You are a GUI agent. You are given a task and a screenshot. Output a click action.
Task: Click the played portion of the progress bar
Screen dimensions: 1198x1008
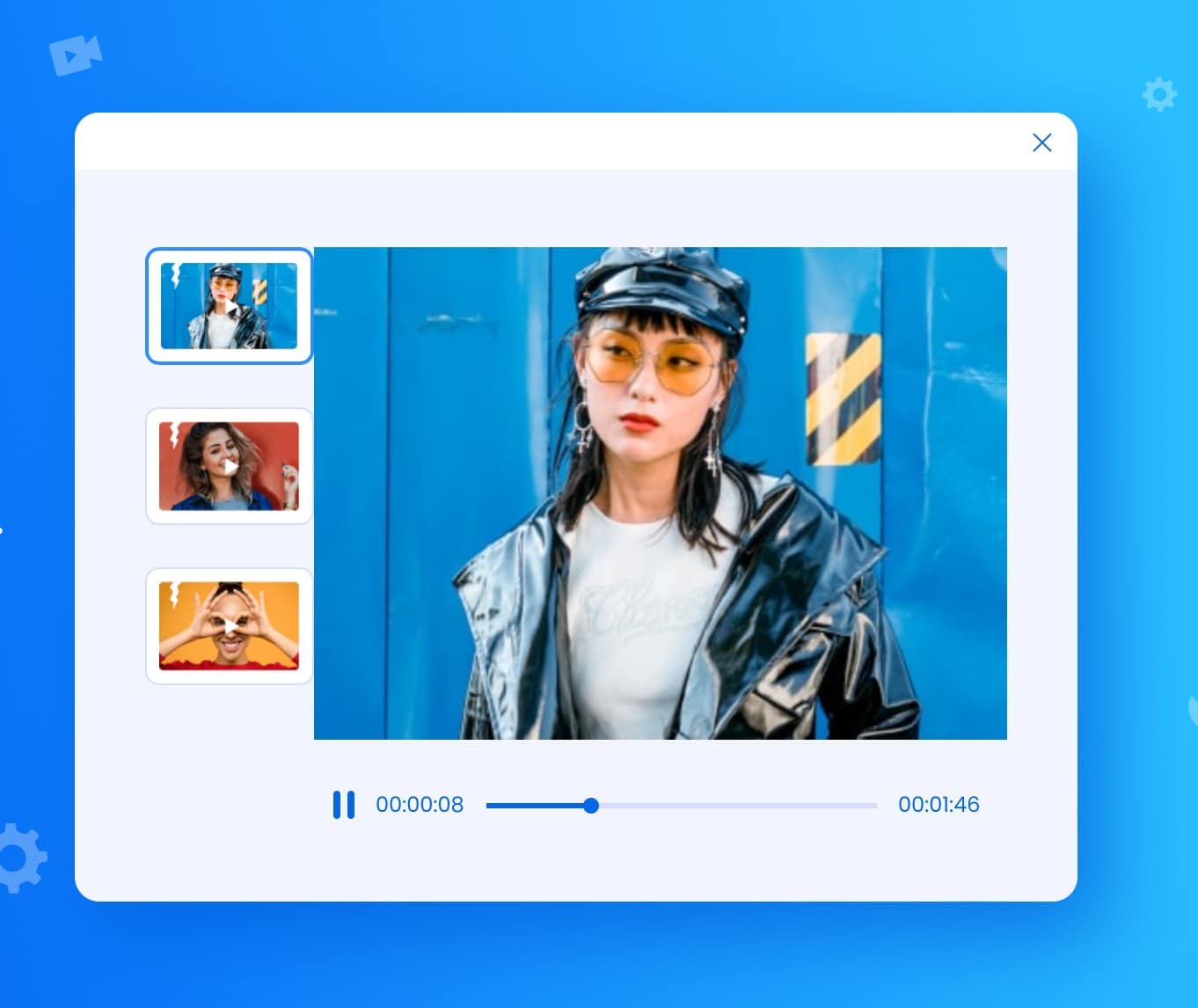535,805
